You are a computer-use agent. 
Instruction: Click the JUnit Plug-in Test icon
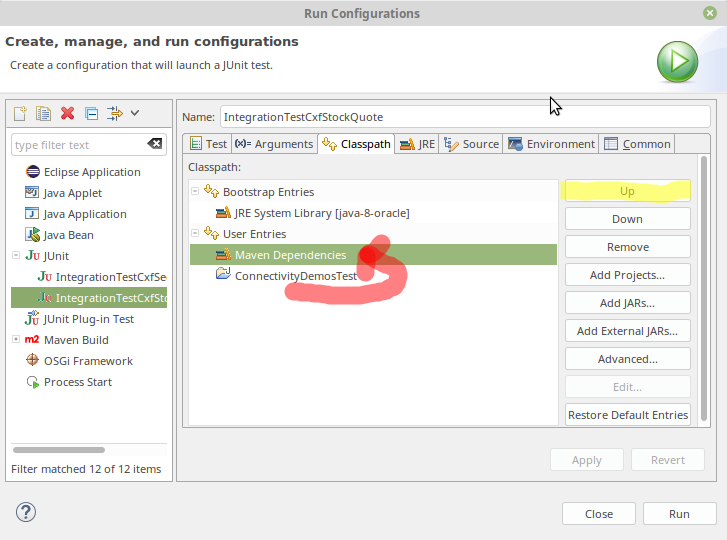pyautogui.click(x=32, y=318)
